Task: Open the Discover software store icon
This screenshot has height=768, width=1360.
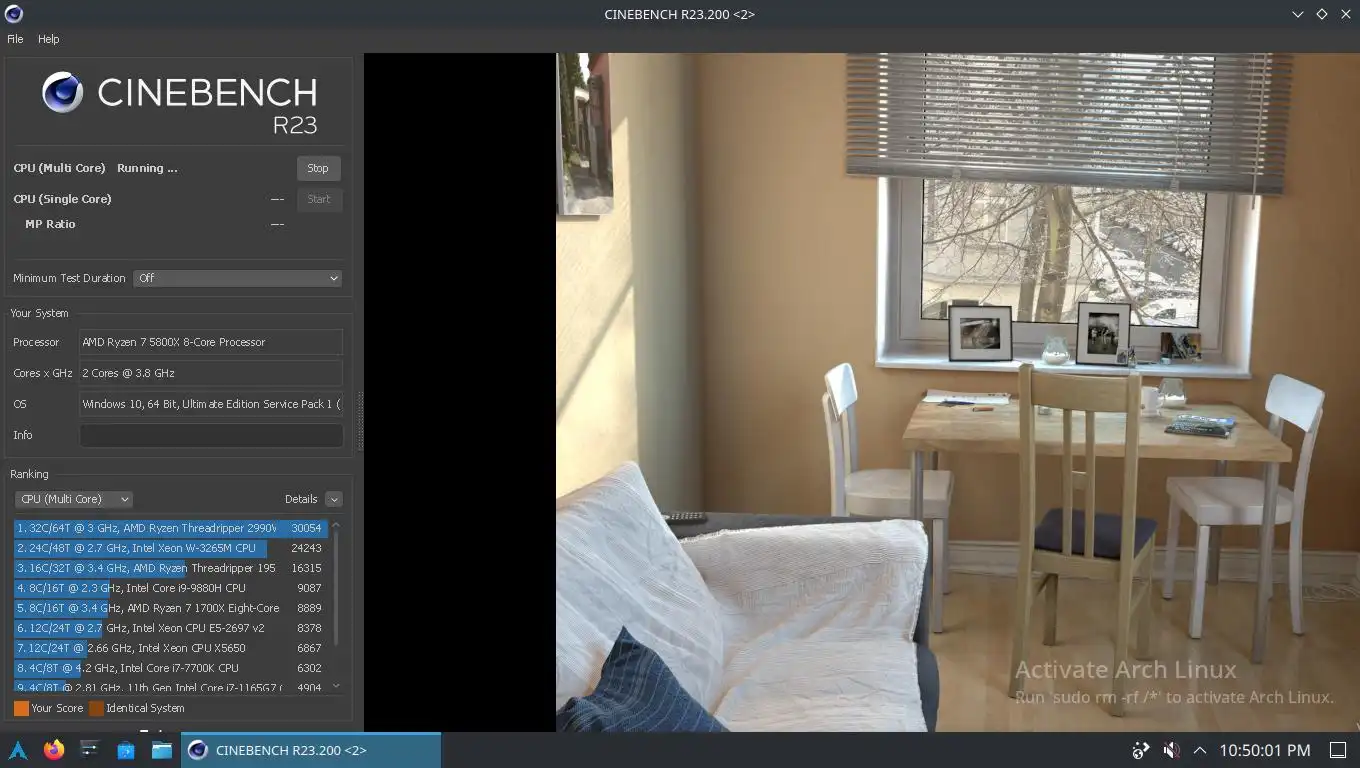Action: (x=126, y=750)
